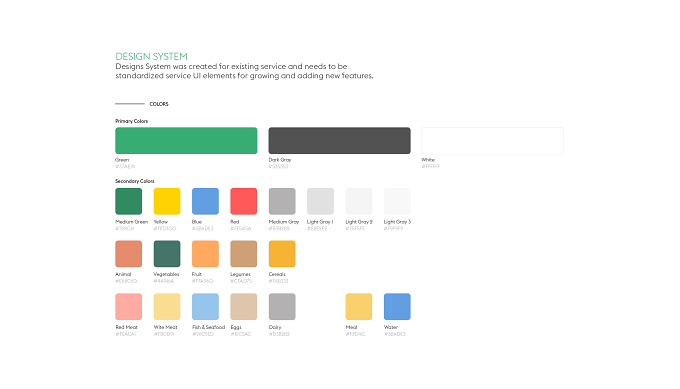Screen dimensions: 680x389
Task: Click the primary Green color swatch
Action: pyautogui.click(x=186, y=141)
